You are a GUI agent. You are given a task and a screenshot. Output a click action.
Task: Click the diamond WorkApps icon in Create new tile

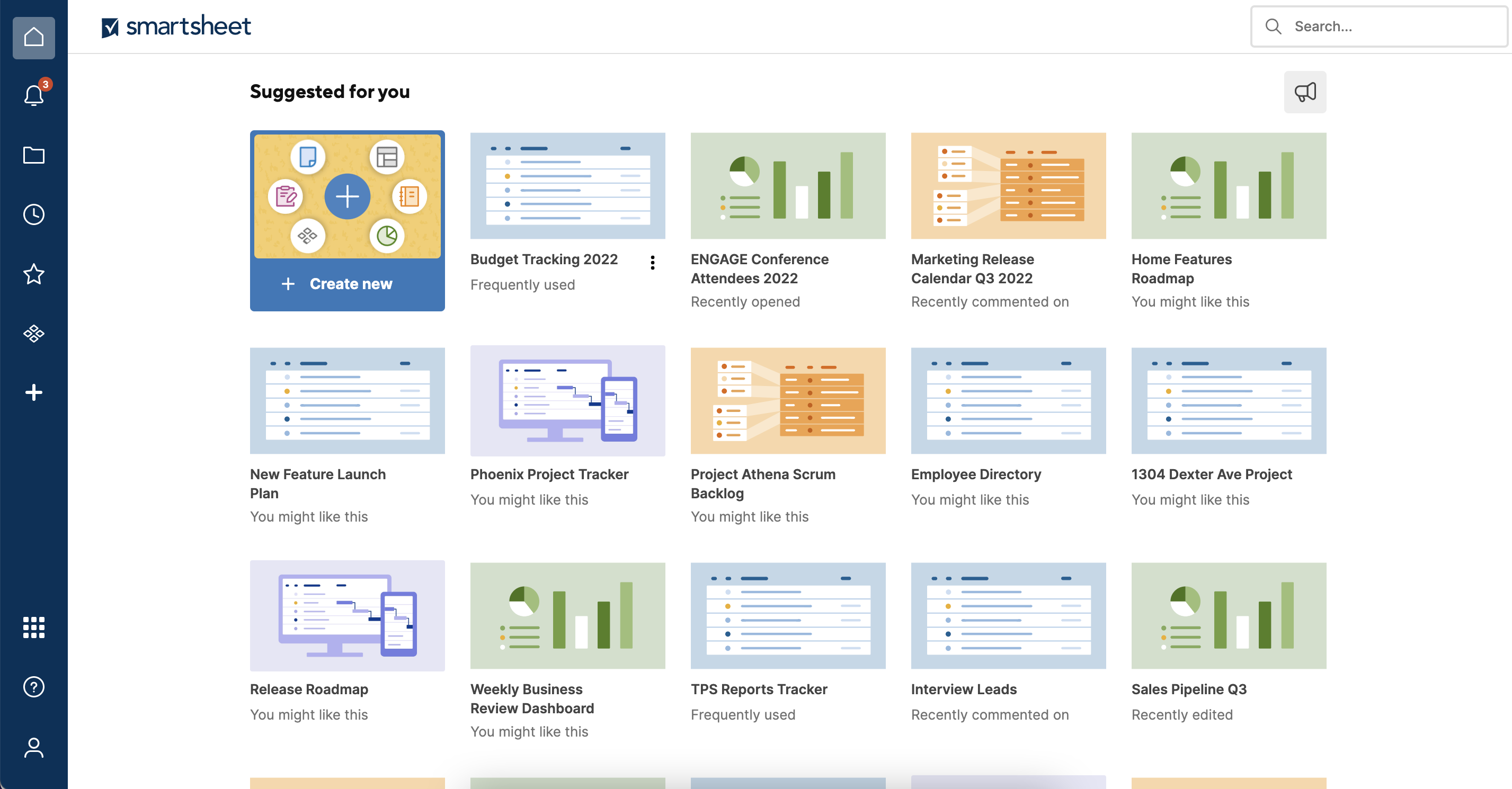tap(308, 236)
